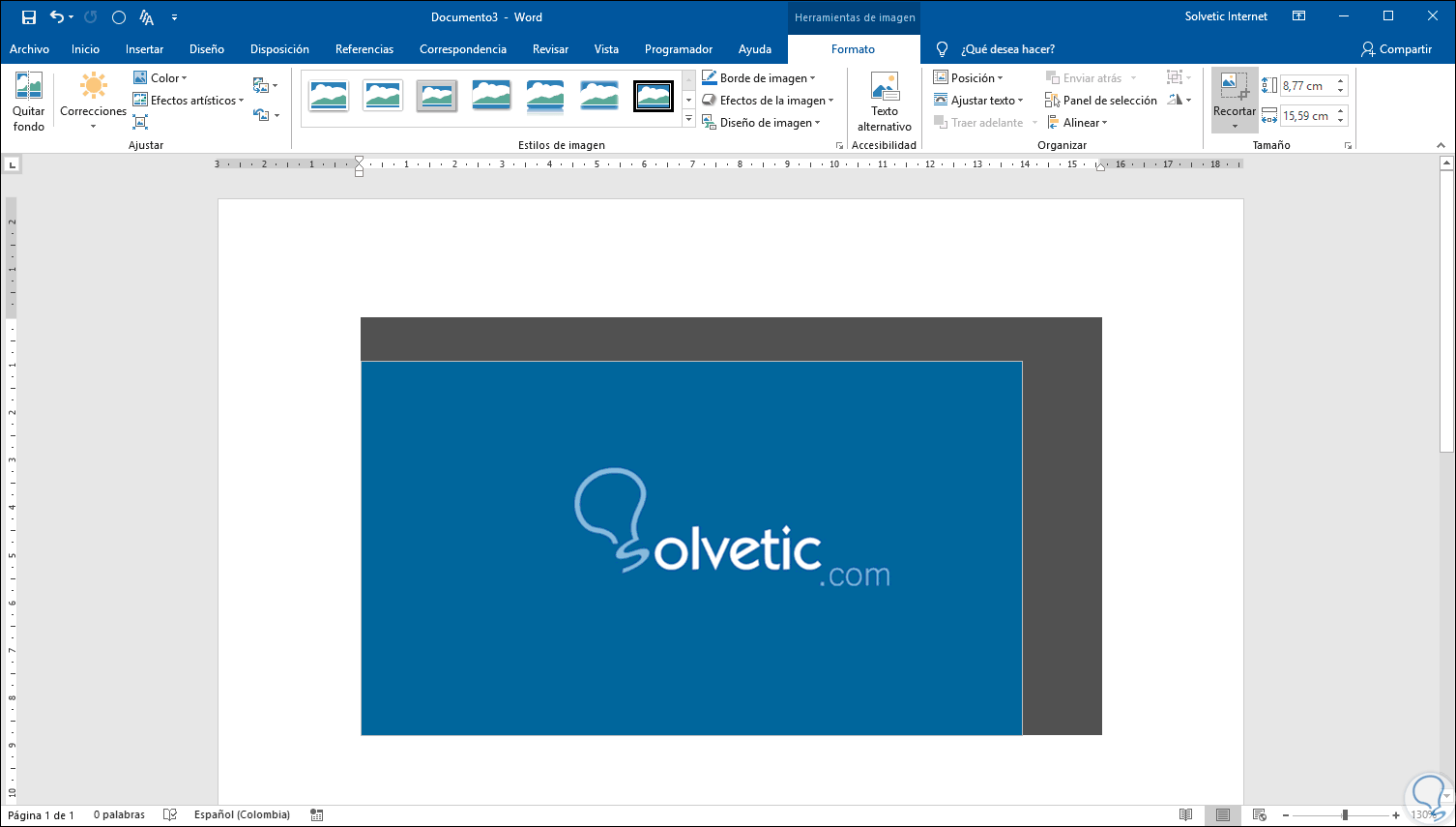
Task: Undo the last action
Action: click(57, 17)
